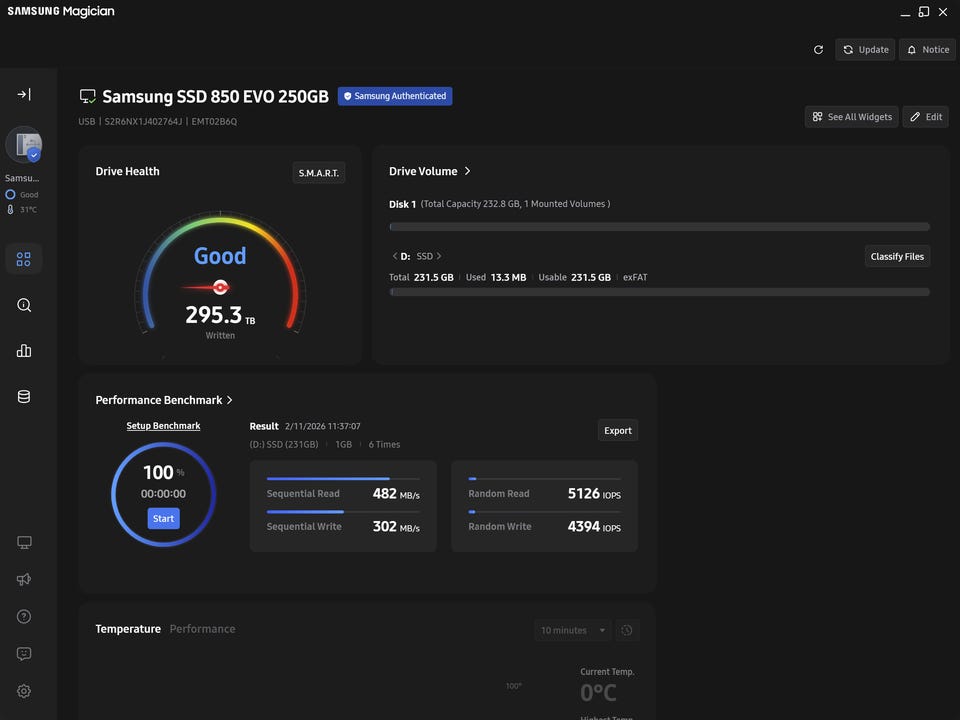The height and width of the screenshot is (720, 960).
Task: Click the 31°C thermometer icon in sidebar
Action: click(10, 209)
